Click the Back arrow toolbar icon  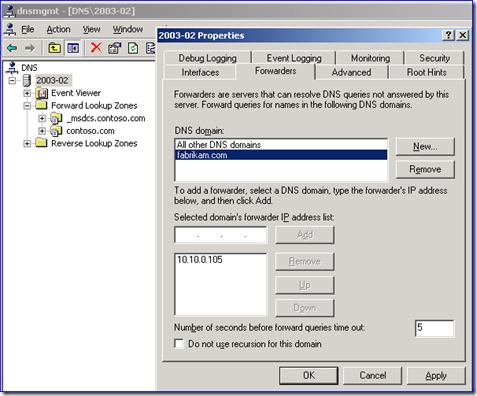(12, 48)
